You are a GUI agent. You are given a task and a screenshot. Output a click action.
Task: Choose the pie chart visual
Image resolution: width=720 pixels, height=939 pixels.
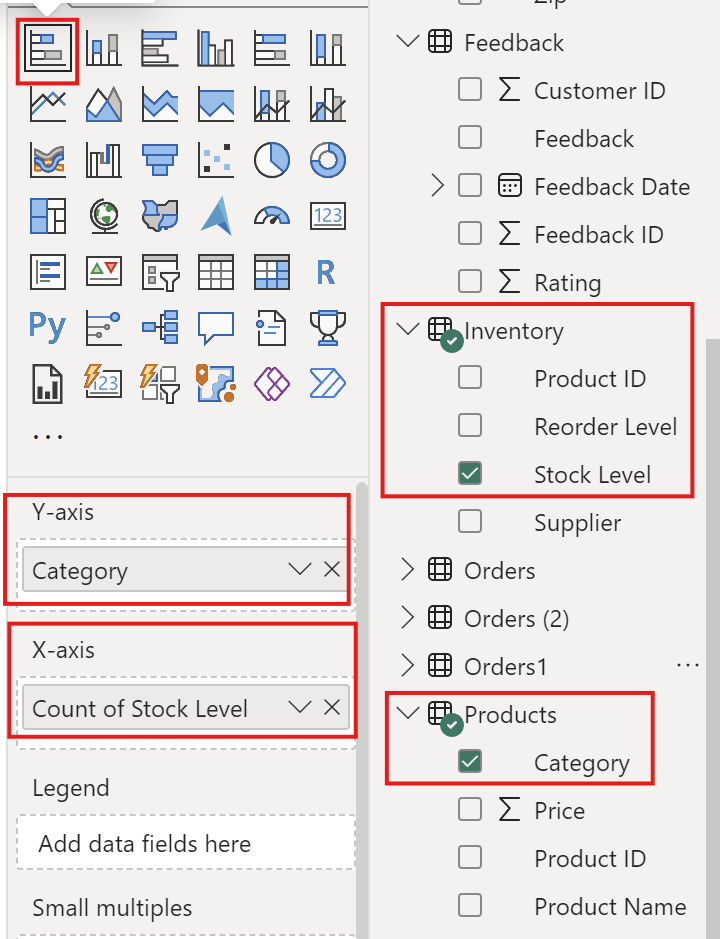[271, 159]
